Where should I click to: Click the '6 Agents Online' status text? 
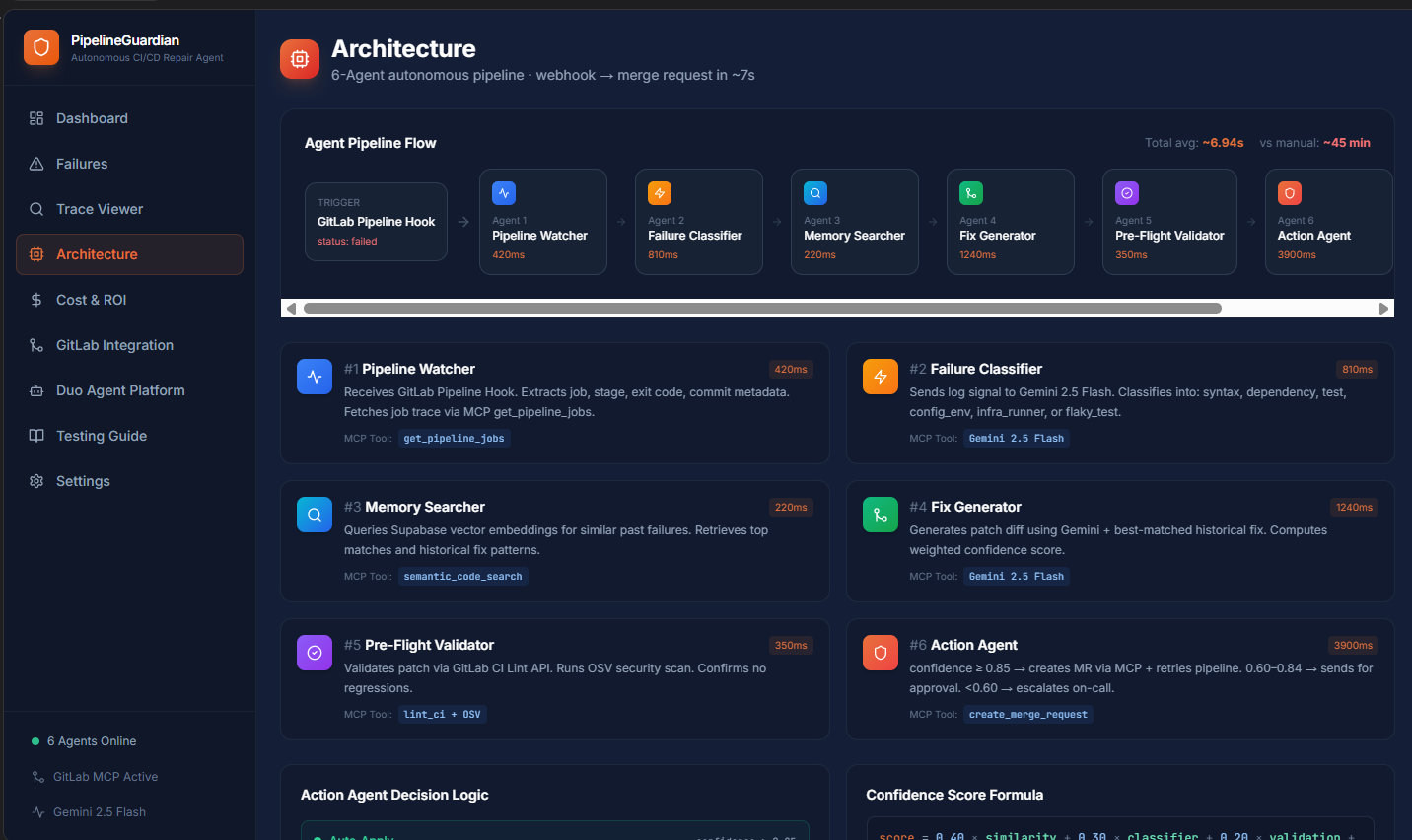click(92, 741)
